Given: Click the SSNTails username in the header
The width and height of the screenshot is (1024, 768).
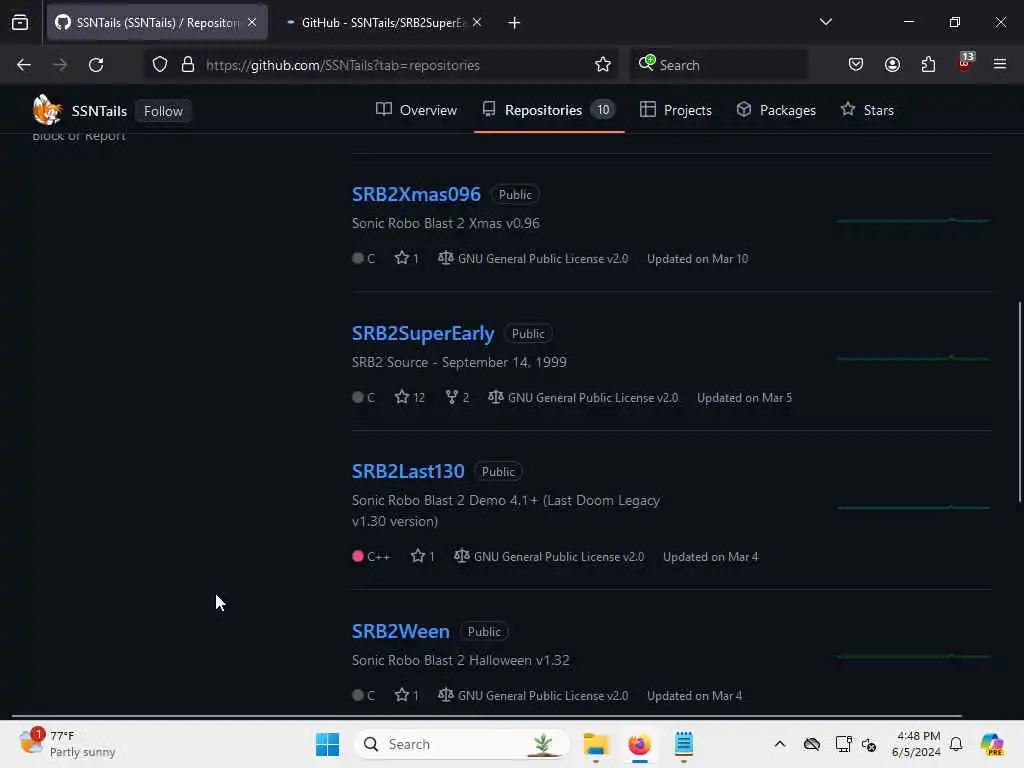Looking at the screenshot, I should (99, 111).
